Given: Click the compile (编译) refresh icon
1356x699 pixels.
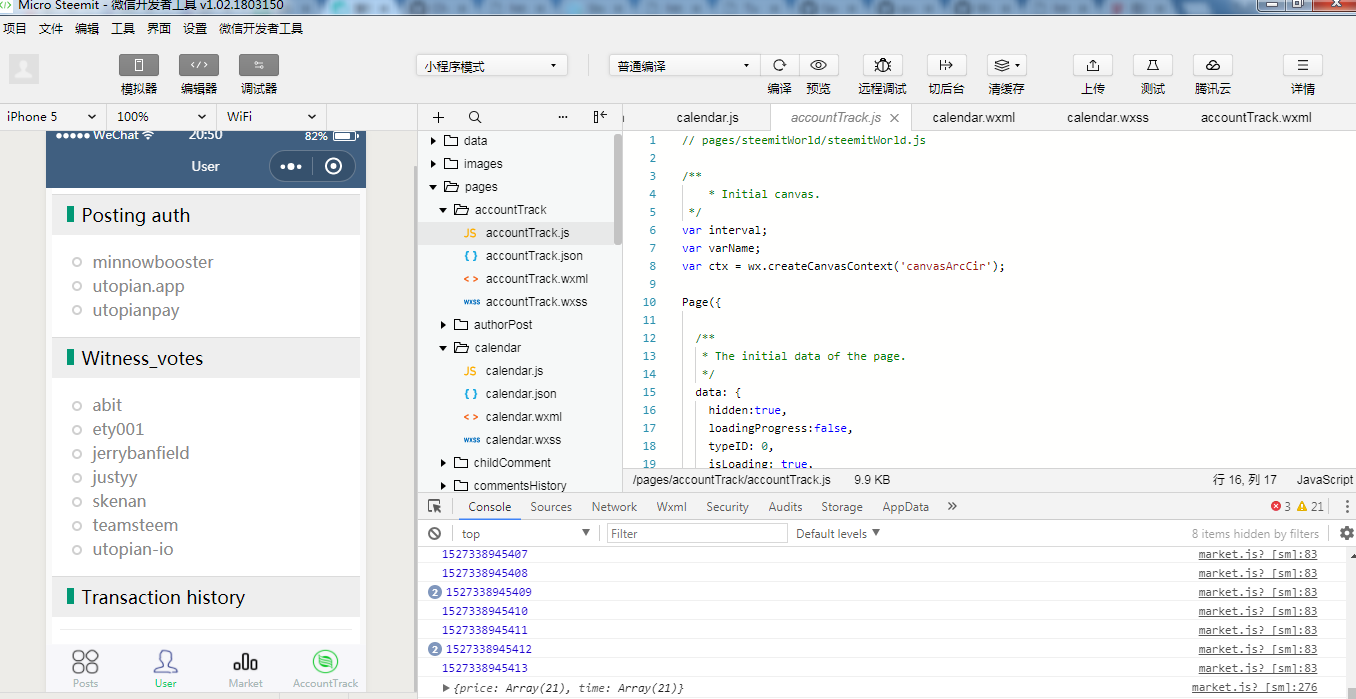Looking at the screenshot, I should click(780, 65).
